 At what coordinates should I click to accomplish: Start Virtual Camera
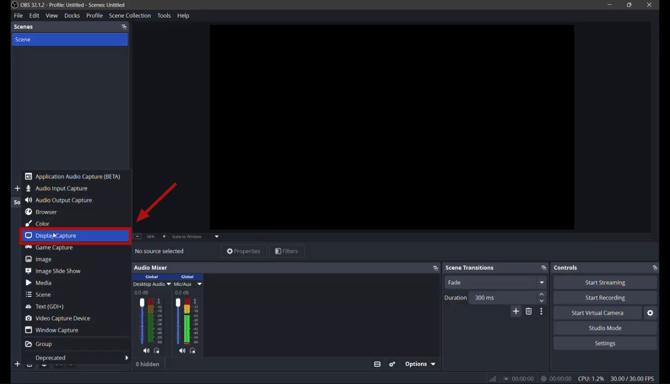pyautogui.click(x=597, y=313)
